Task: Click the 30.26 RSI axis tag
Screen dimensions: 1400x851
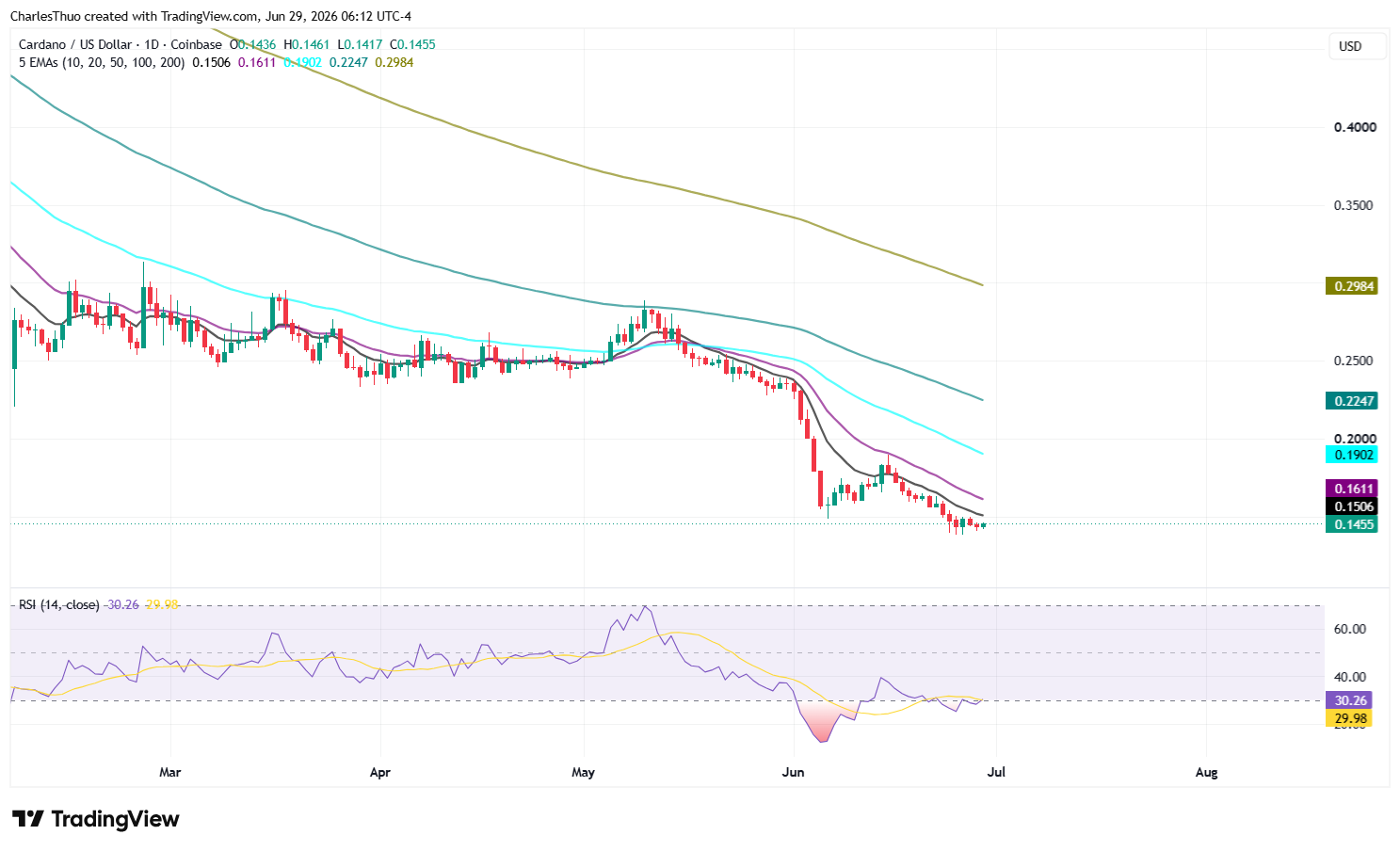Action: (x=1348, y=700)
